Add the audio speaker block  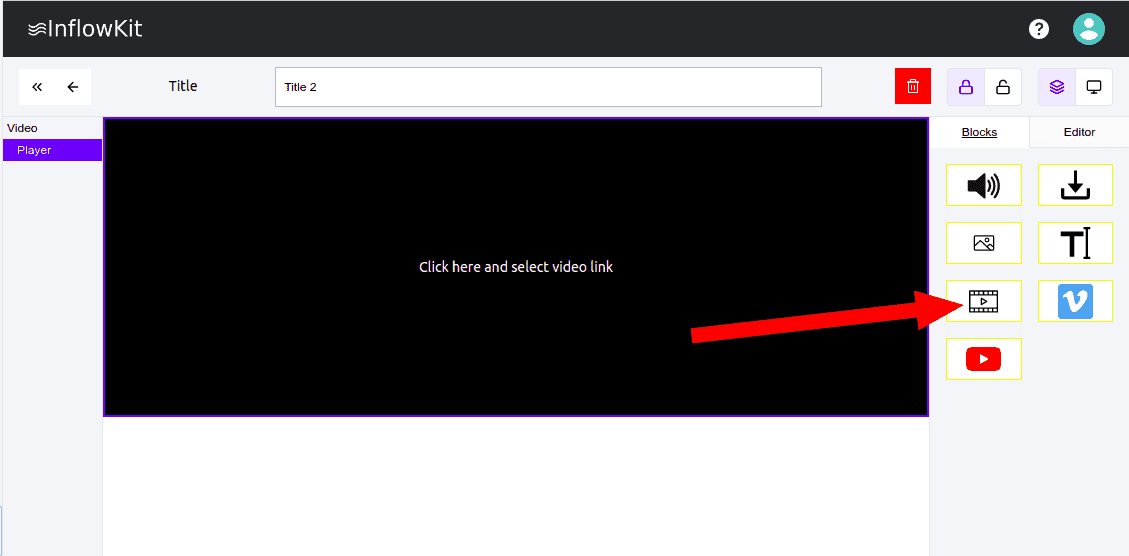[x=984, y=185]
